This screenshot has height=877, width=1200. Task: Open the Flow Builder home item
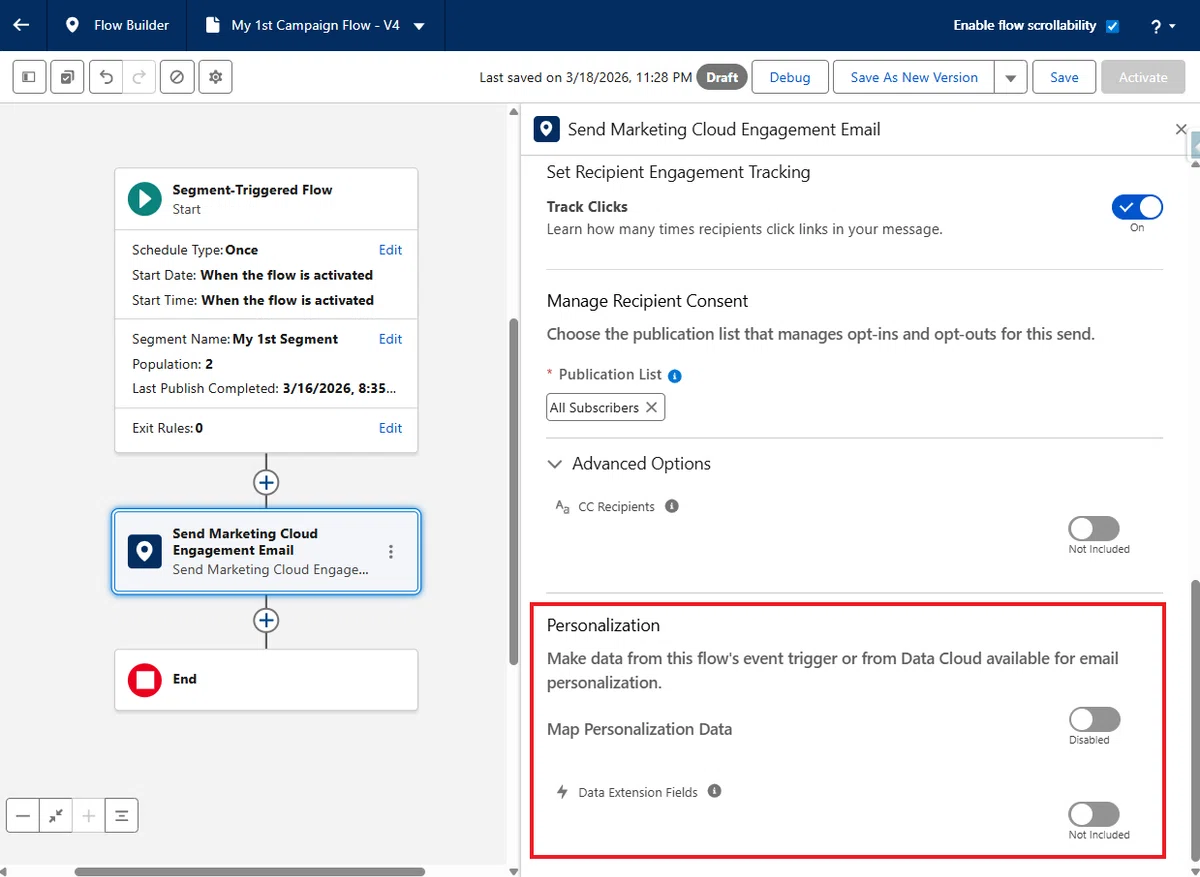coord(116,25)
